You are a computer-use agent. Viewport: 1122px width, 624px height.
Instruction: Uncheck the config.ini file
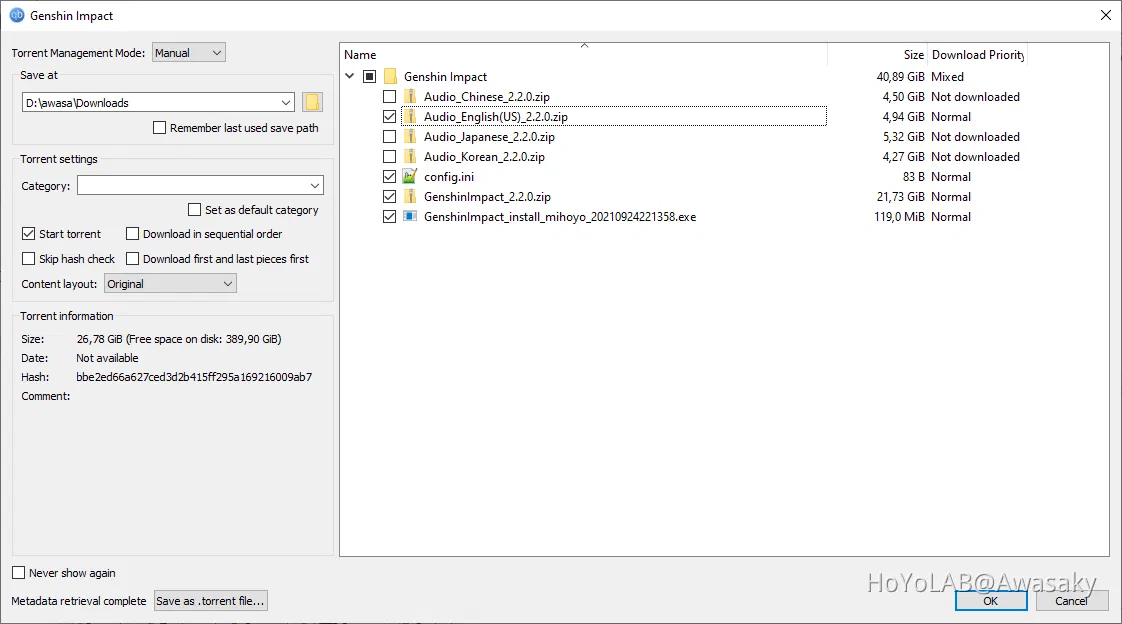pyautogui.click(x=389, y=177)
